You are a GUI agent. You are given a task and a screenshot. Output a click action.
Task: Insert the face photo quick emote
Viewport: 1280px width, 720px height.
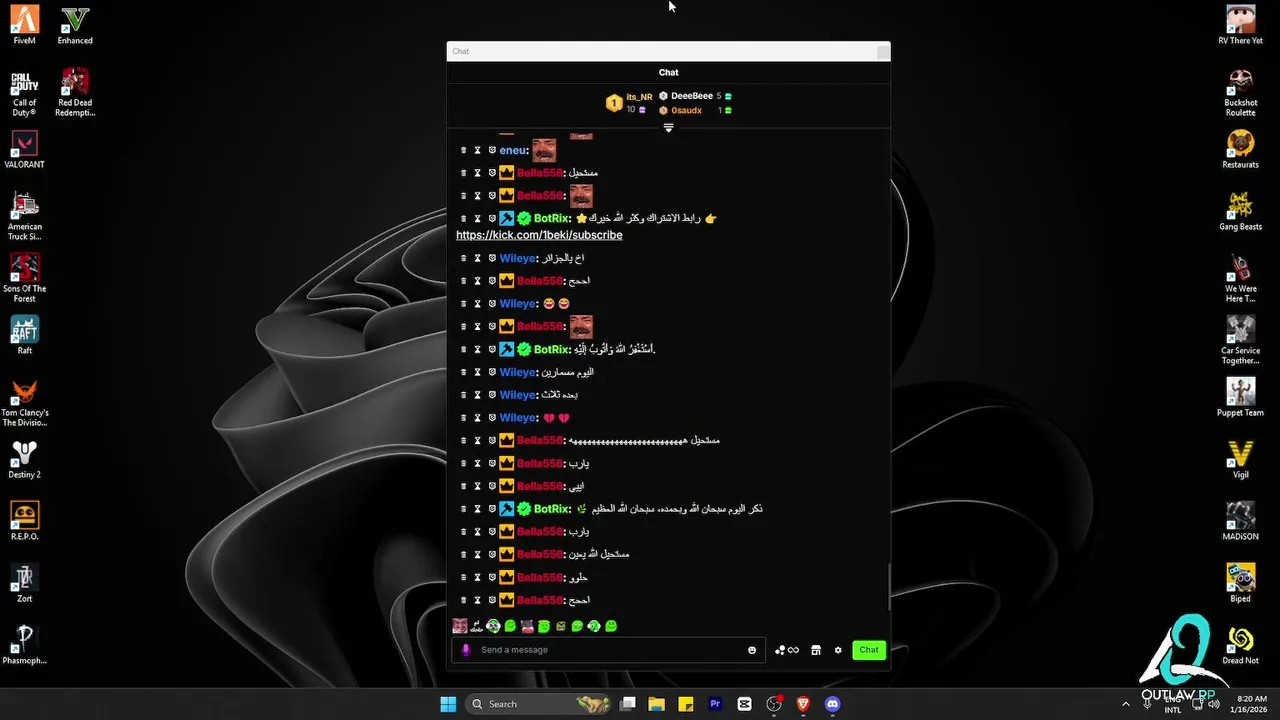coord(459,626)
